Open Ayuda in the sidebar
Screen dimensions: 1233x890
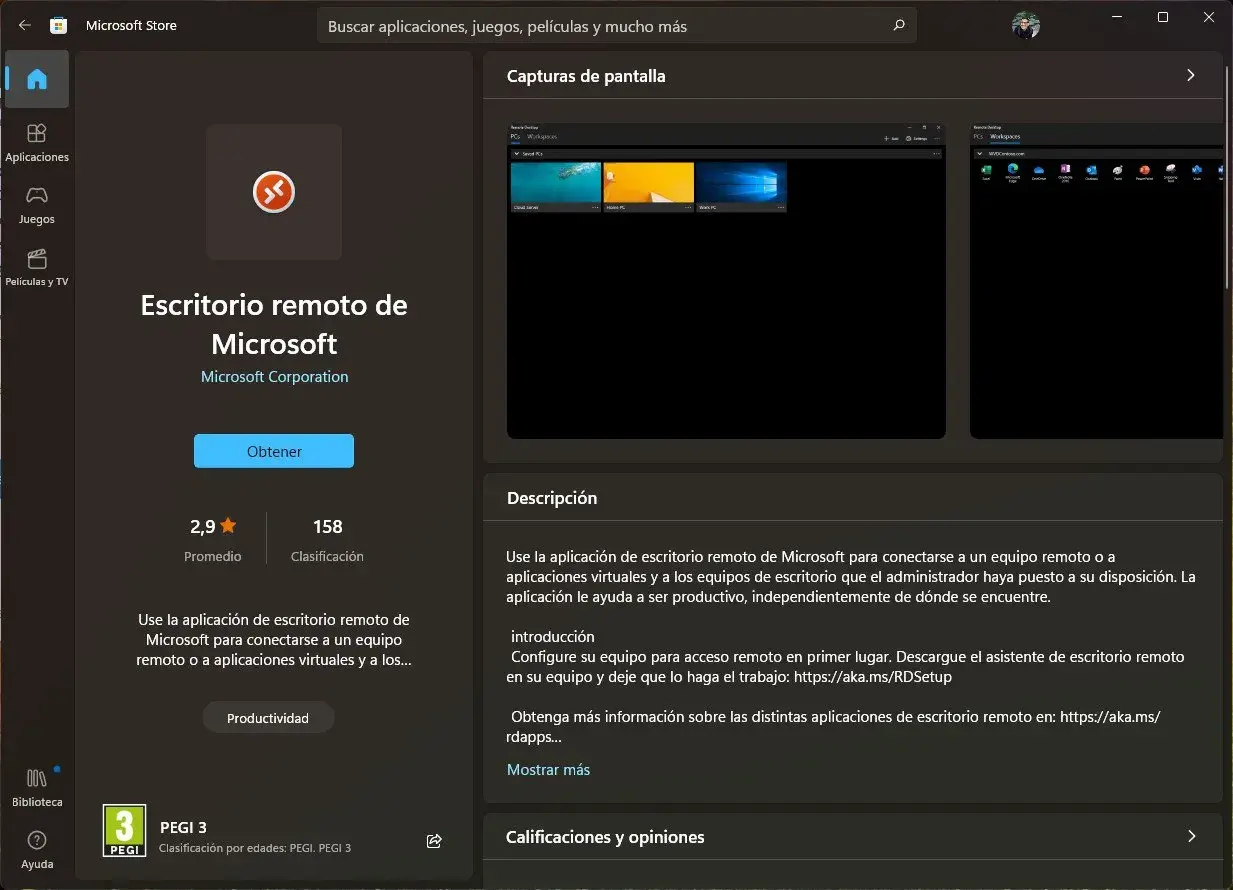click(x=37, y=849)
